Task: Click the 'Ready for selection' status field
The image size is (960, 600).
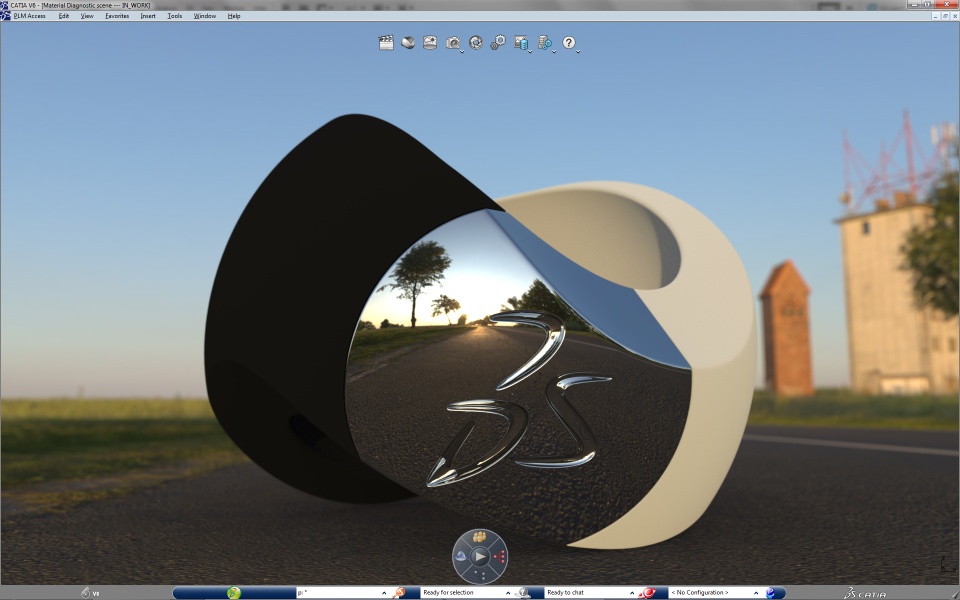Action: click(462, 593)
